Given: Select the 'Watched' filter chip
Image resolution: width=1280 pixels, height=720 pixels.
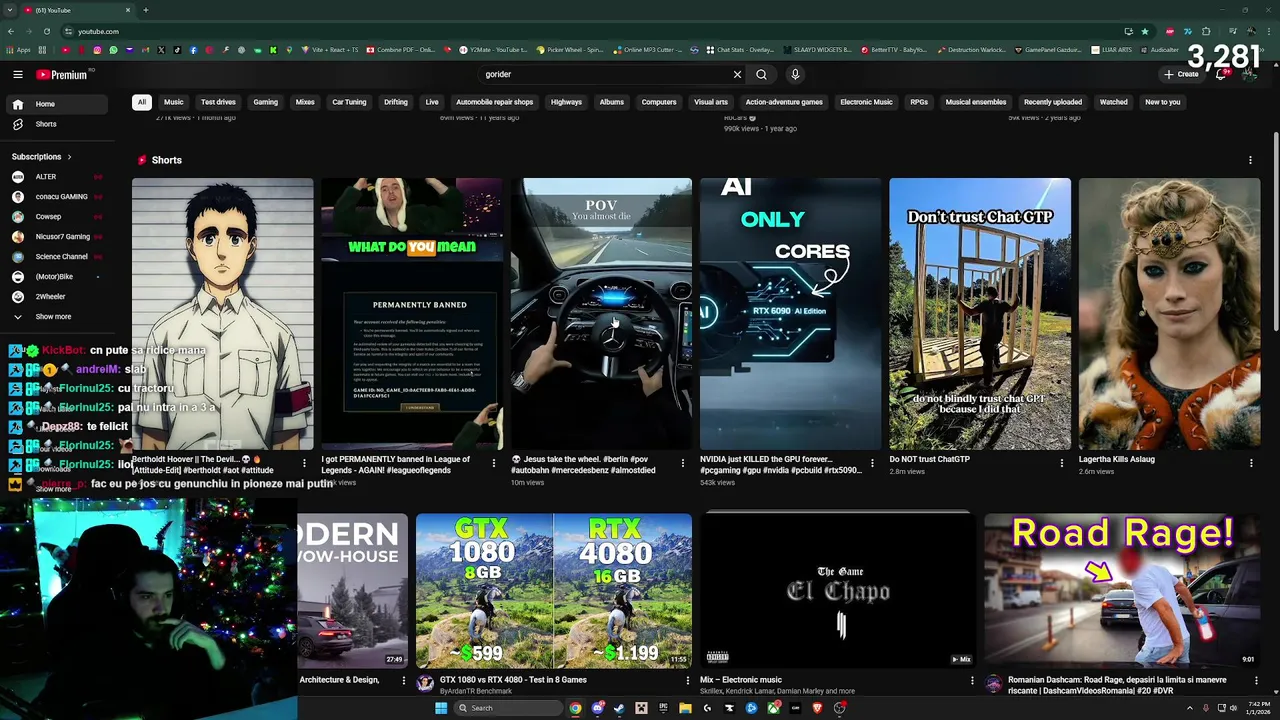Looking at the screenshot, I should click(x=1114, y=102).
